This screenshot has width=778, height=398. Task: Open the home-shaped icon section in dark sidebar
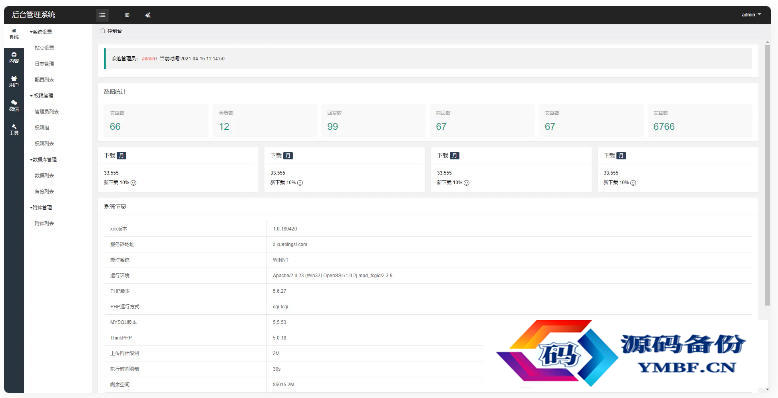[x=14, y=57]
